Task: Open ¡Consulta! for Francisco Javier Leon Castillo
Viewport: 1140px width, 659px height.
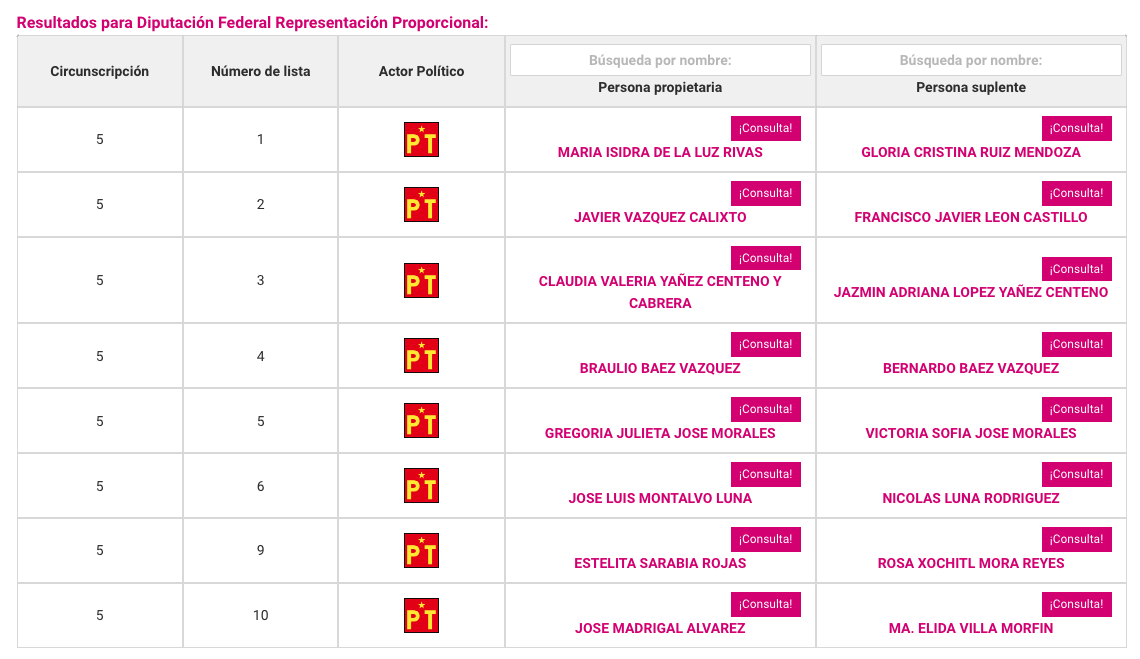Action: pos(1076,193)
